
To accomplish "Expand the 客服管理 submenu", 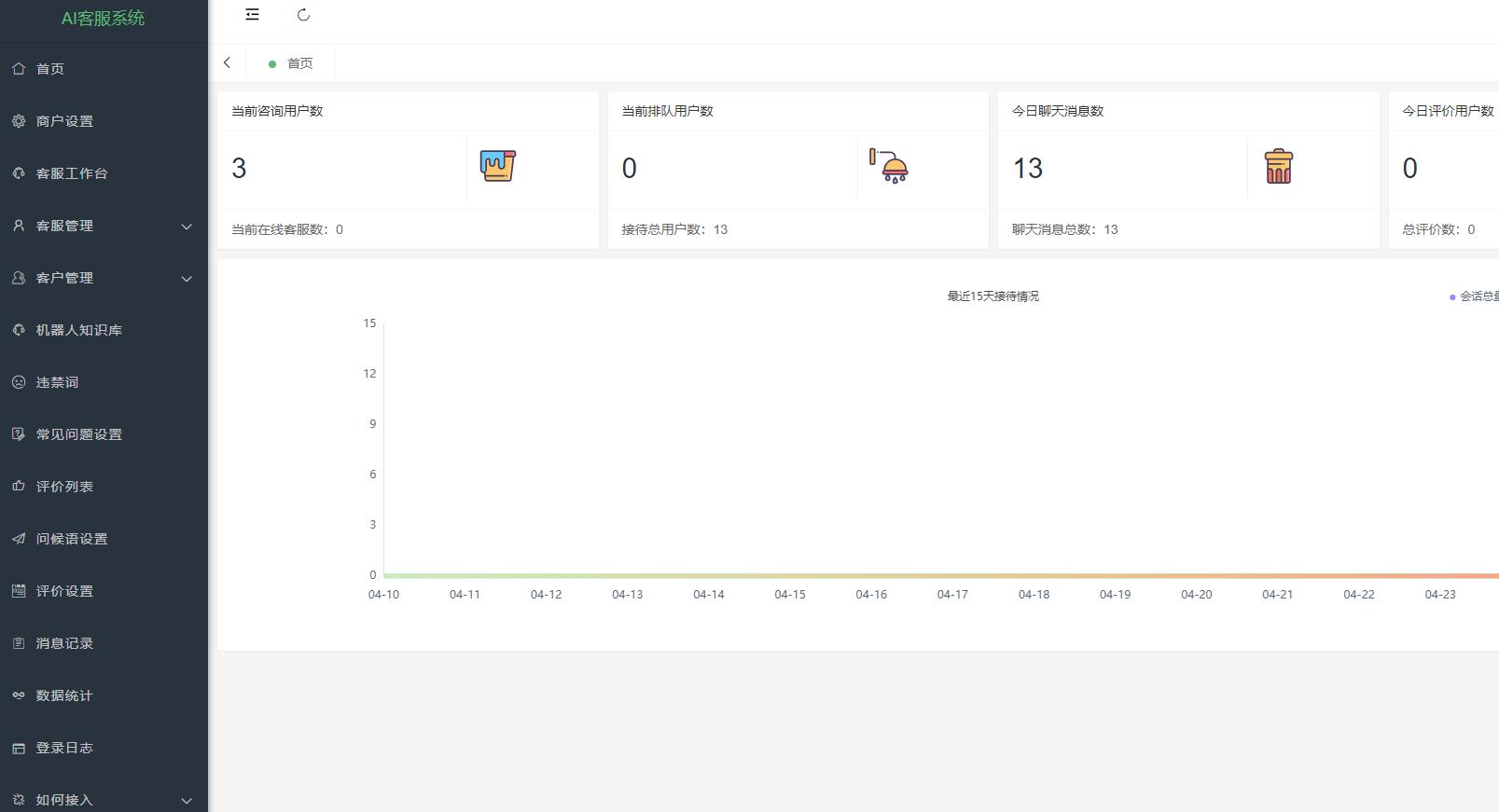I will 186,226.
